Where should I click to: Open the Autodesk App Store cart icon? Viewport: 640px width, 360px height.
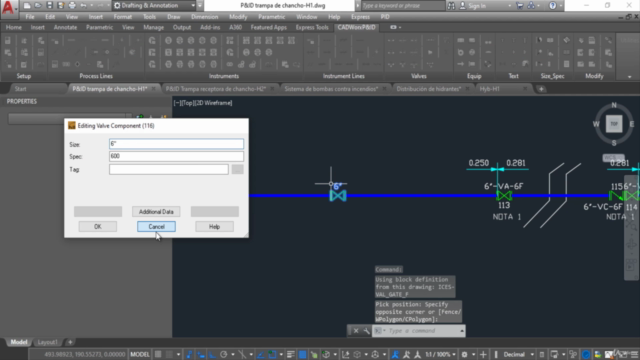click(x=520, y=6)
